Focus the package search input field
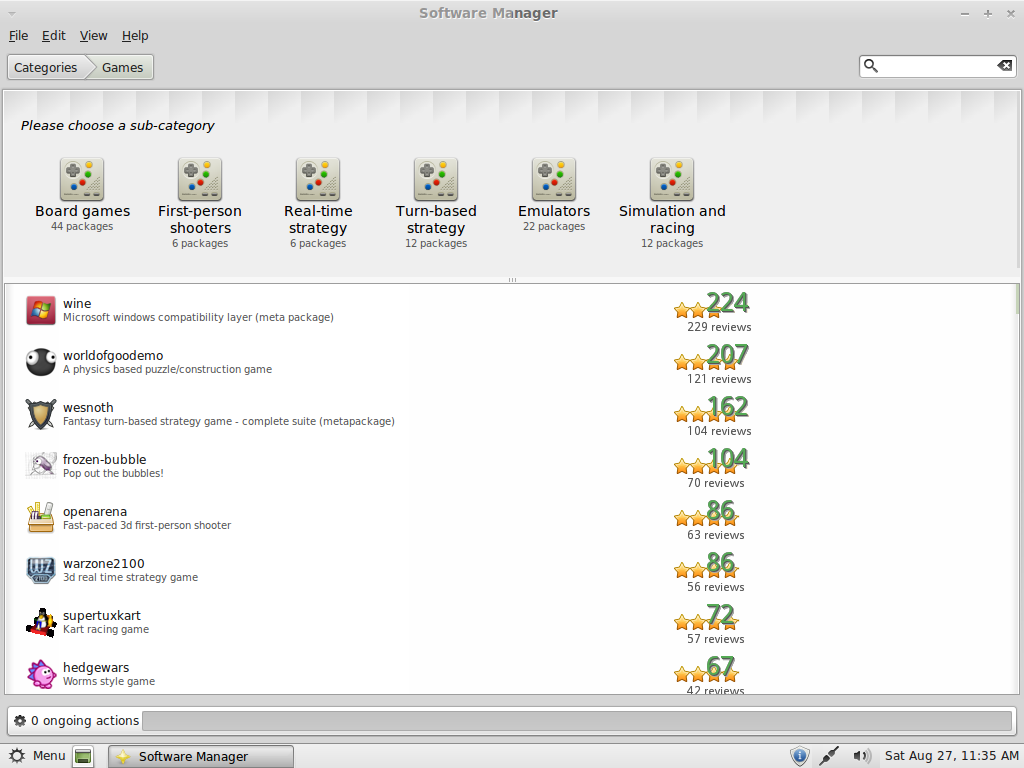The height and width of the screenshot is (768, 1024). (x=937, y=66)
